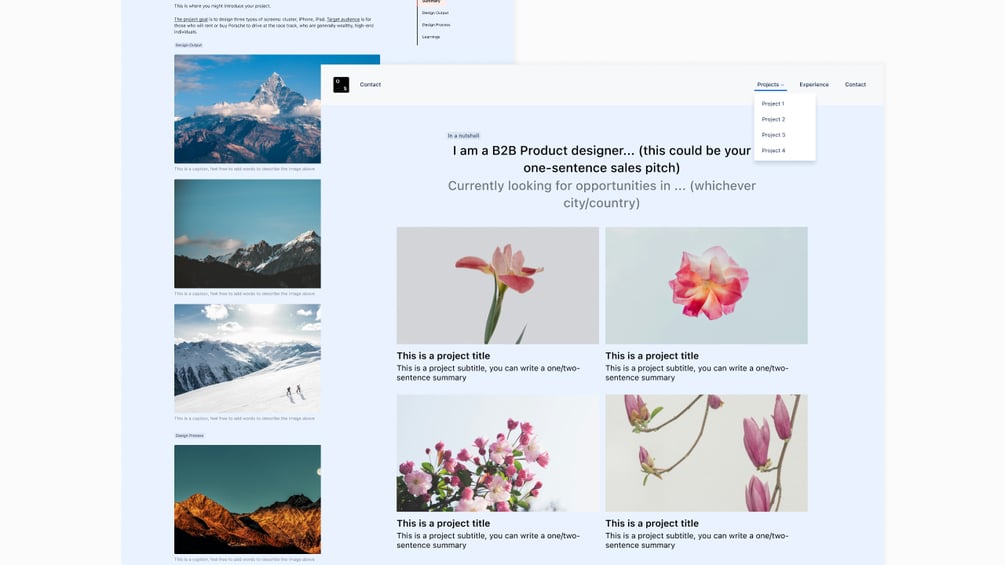Screen dimensions: 1005x565
Task: Click 'The project goal' underlined text in the back page
Action: 191,20
